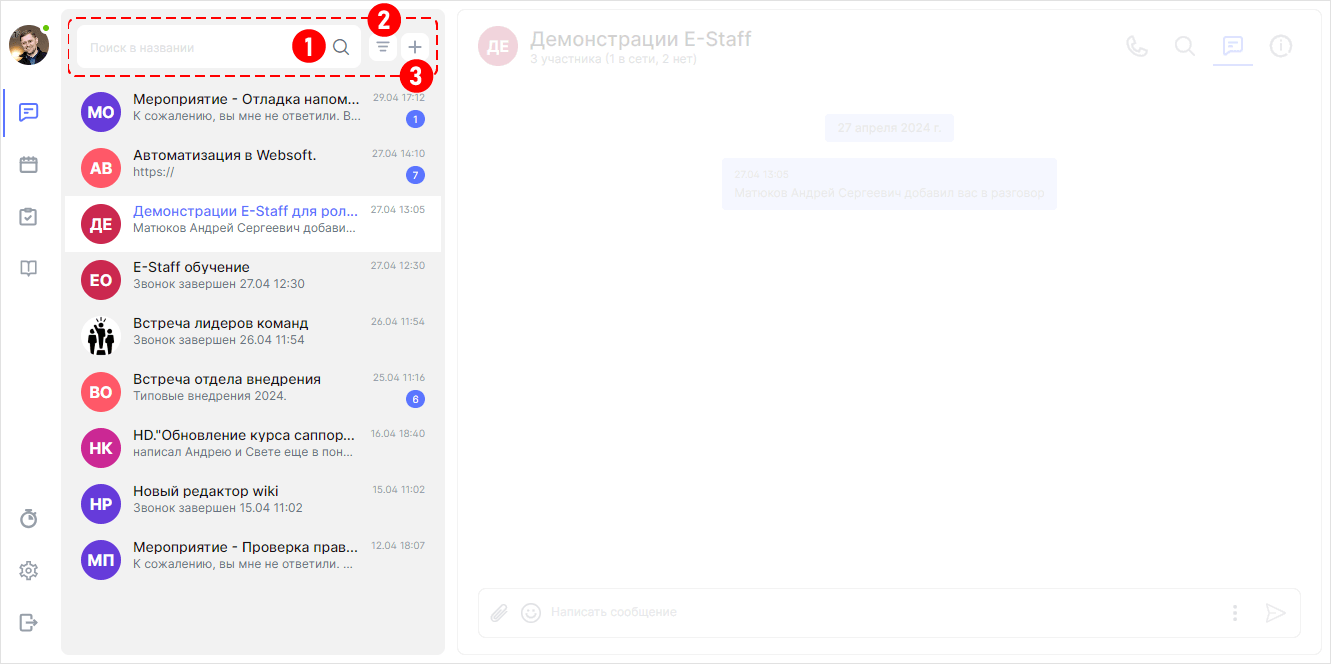Open the time tracker stopwatch icon

pyautogui.click(x=28, y=518)
